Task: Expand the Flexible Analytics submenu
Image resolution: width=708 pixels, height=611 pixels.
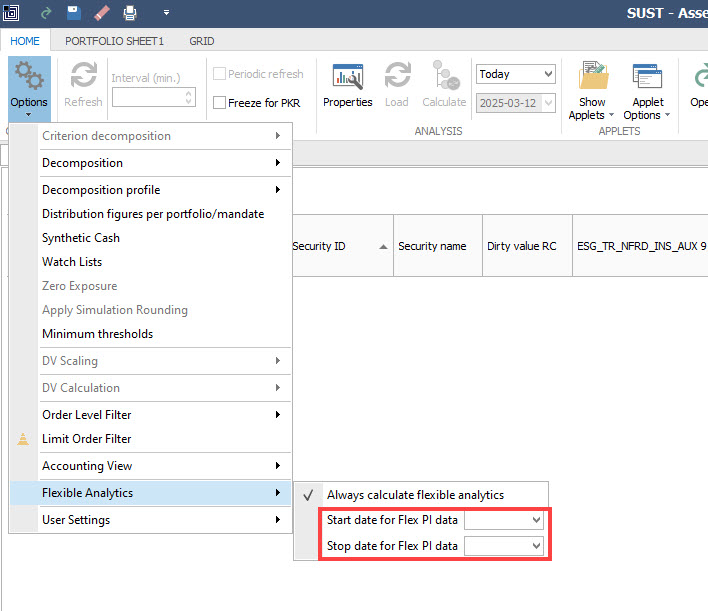Action: pyautogui.click(x=151, y=493)
